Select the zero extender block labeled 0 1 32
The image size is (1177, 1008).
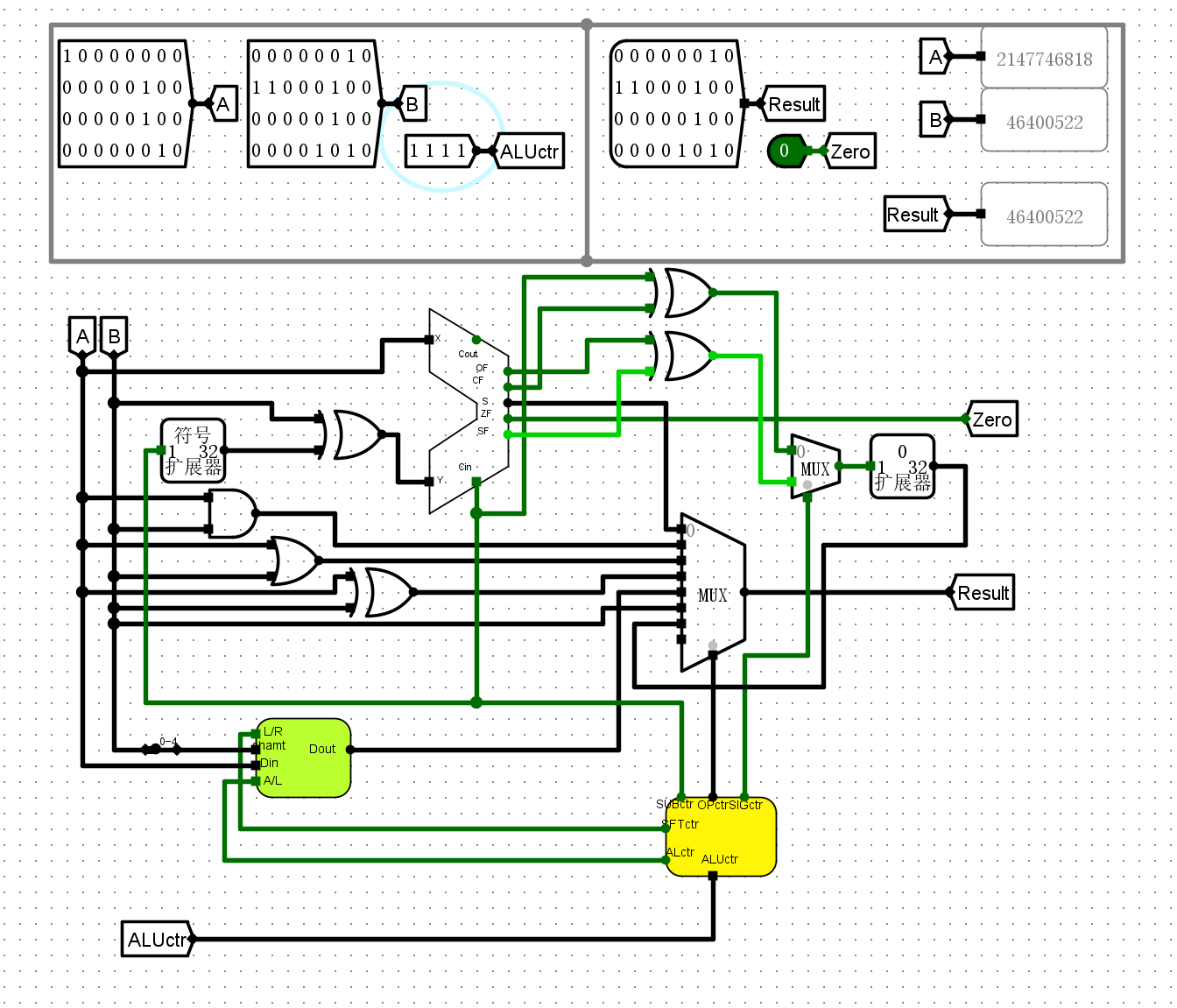pyautogui.click(x=902, y=466)
